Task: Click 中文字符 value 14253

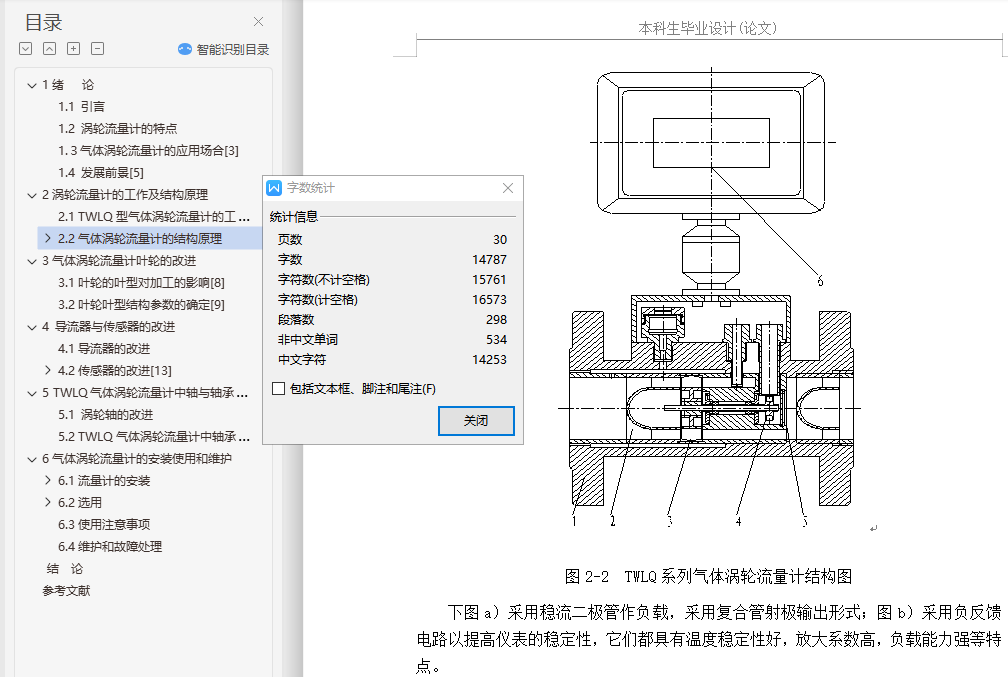Action: click(x=489, y=359)
